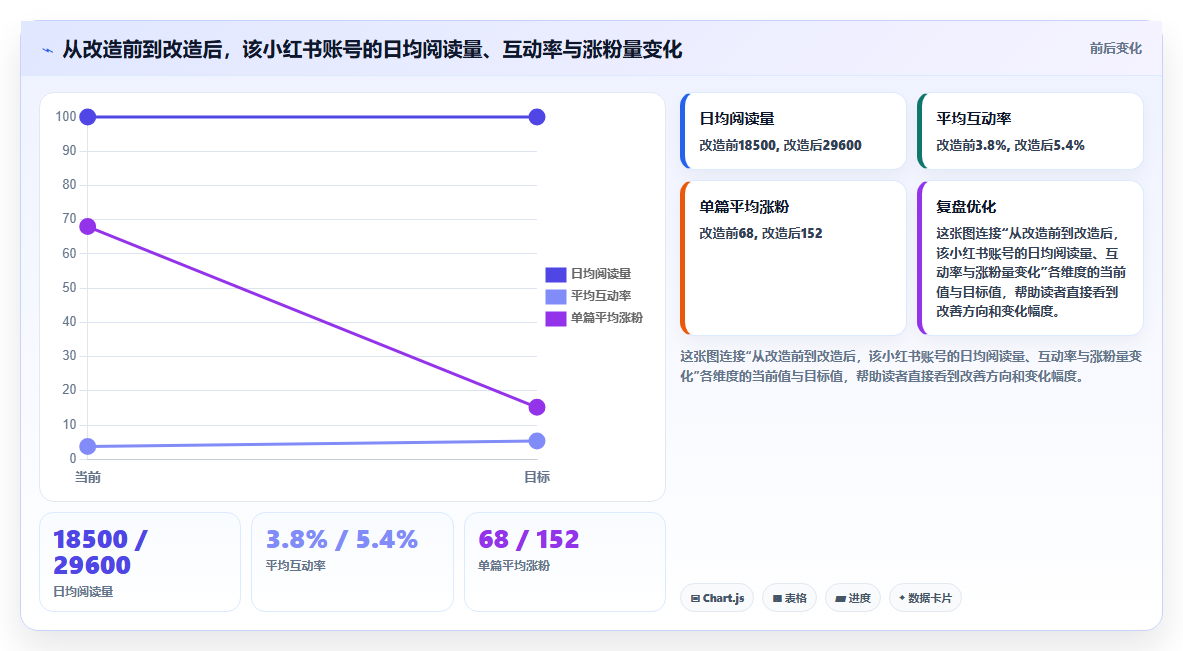Select the 平均互动率 point at 目标
Viewport: 1183px width, 651px height.
(x=536, y=441)
